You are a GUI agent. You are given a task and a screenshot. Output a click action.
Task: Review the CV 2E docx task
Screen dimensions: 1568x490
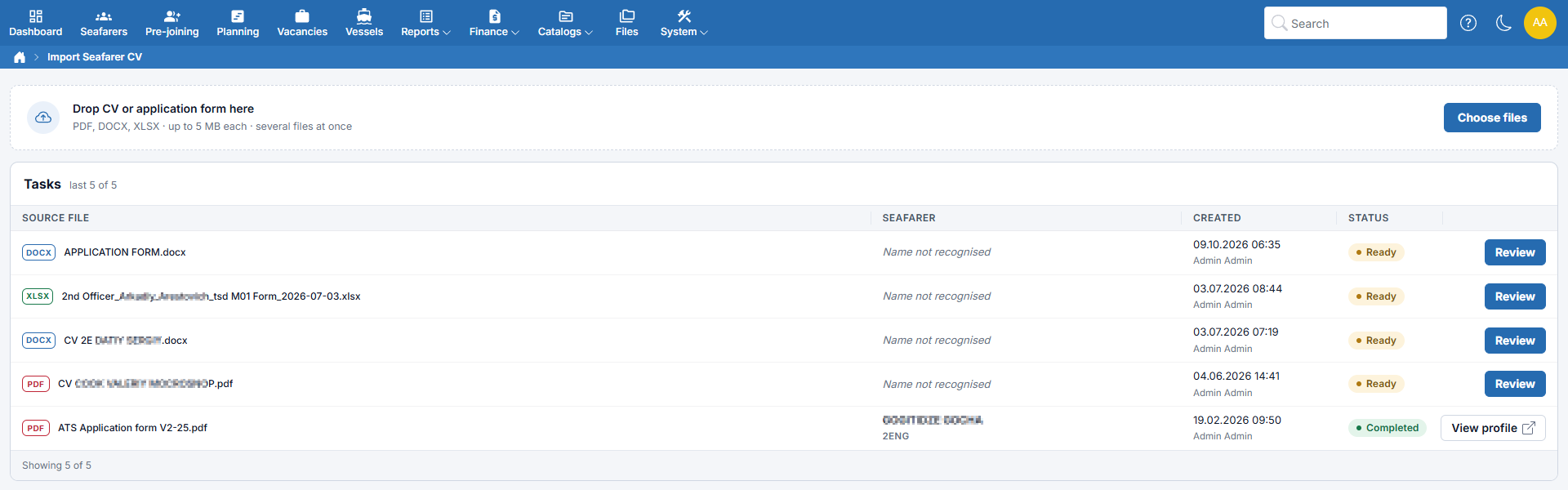click(x=1515, y=341)
